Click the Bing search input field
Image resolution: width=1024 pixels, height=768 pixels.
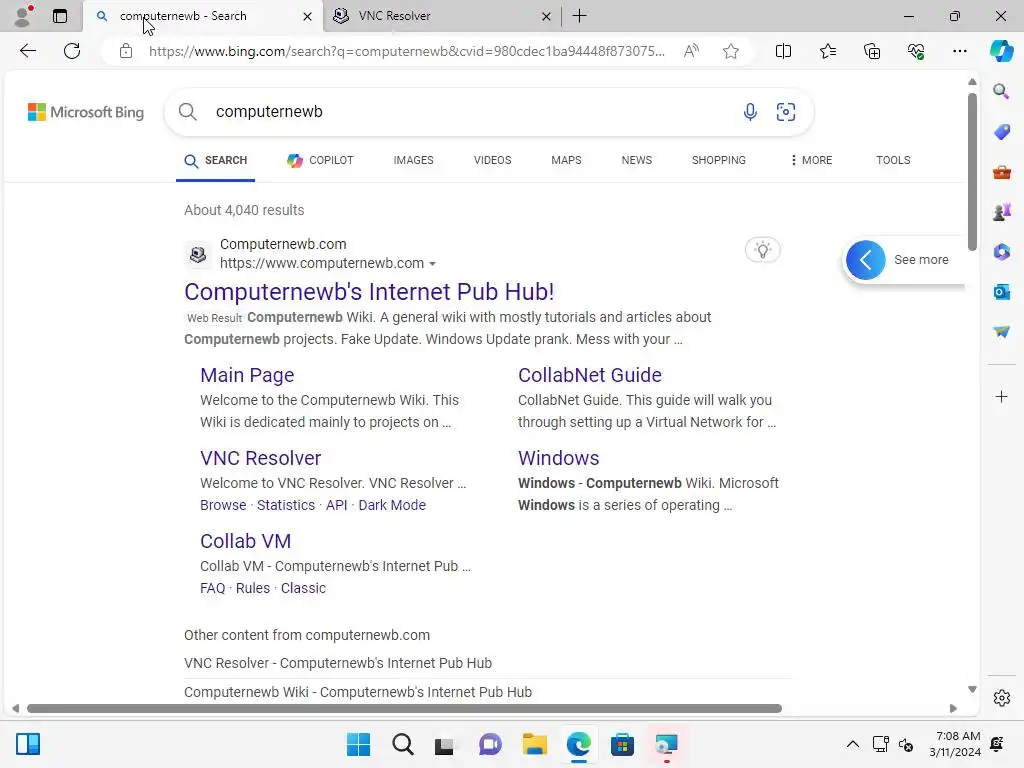[470, 112]
